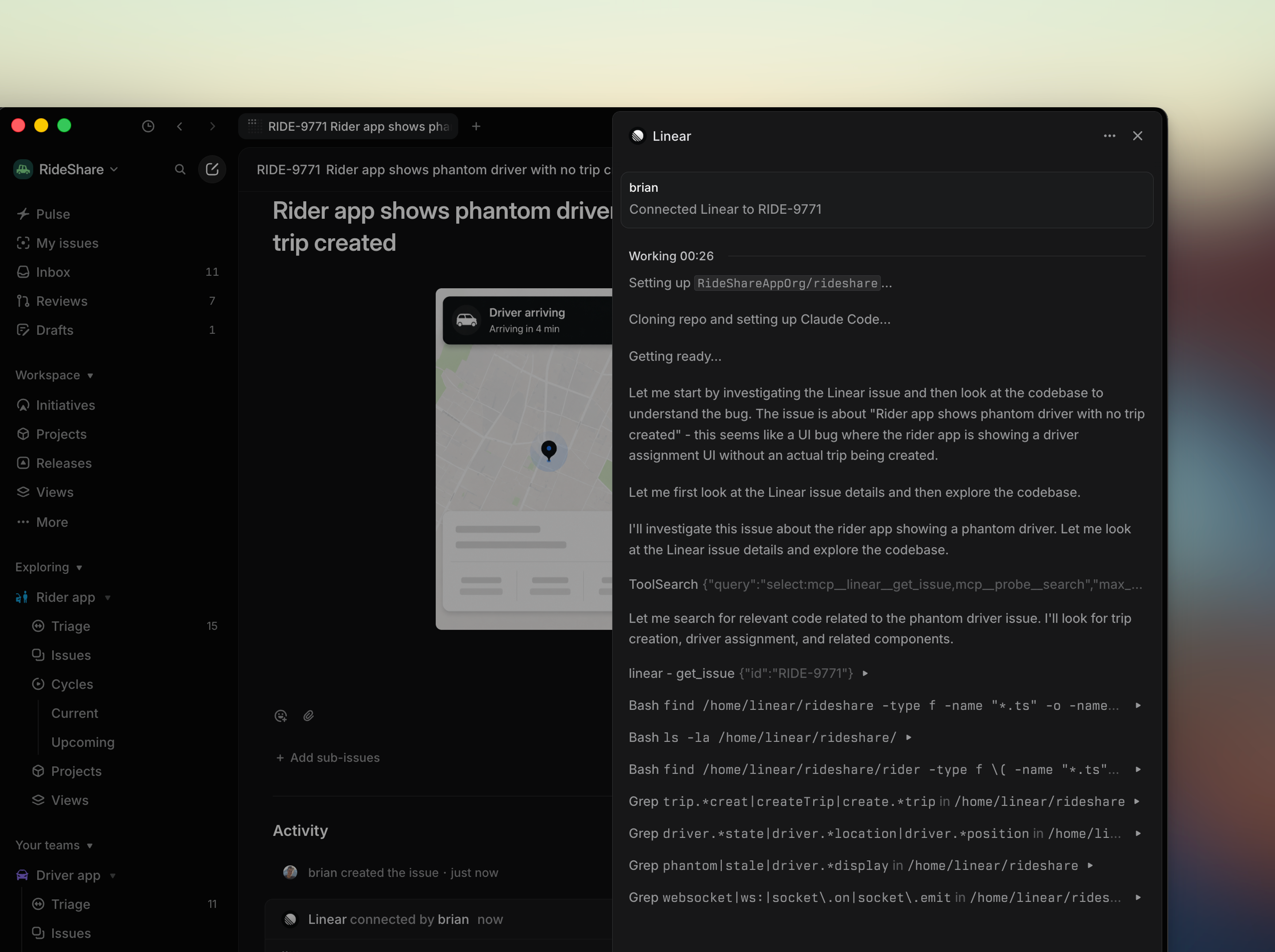Go forward with the right arrow
The width and height of the screenshot is (1275, 952).
(212, 126)
